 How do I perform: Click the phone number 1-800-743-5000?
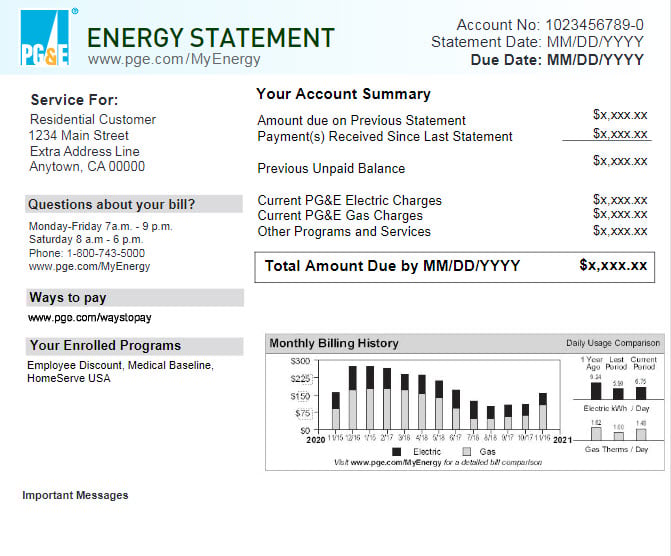[106, 253]
